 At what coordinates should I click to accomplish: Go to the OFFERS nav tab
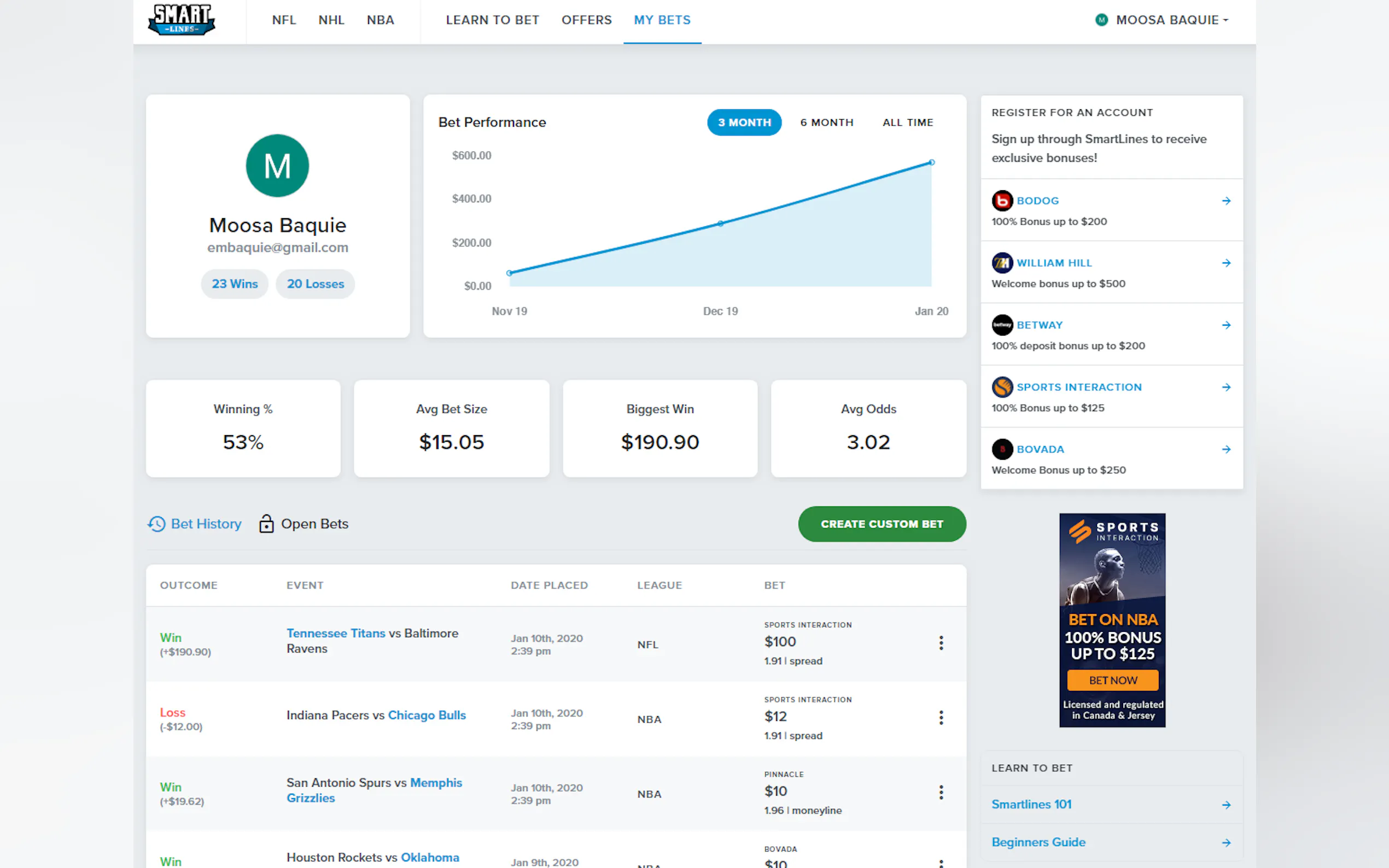point(586,20)
